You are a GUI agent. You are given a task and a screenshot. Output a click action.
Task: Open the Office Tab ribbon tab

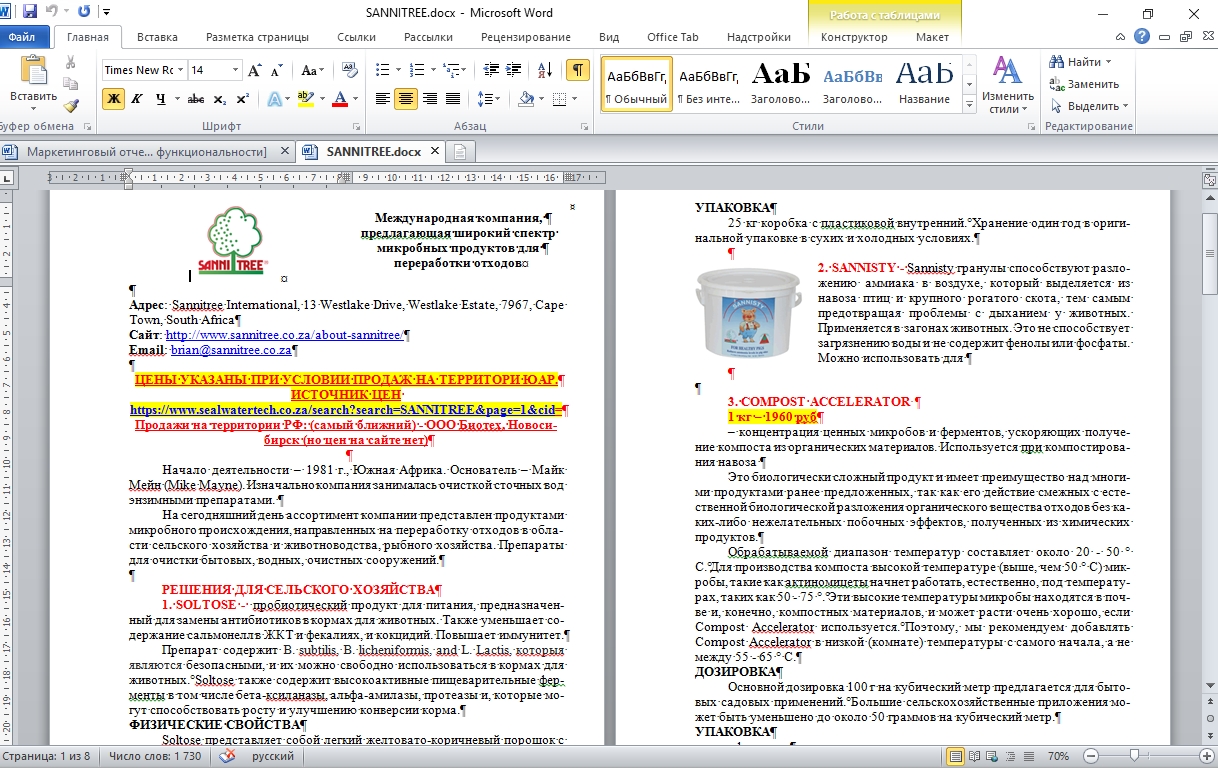(x=673, y=37)
